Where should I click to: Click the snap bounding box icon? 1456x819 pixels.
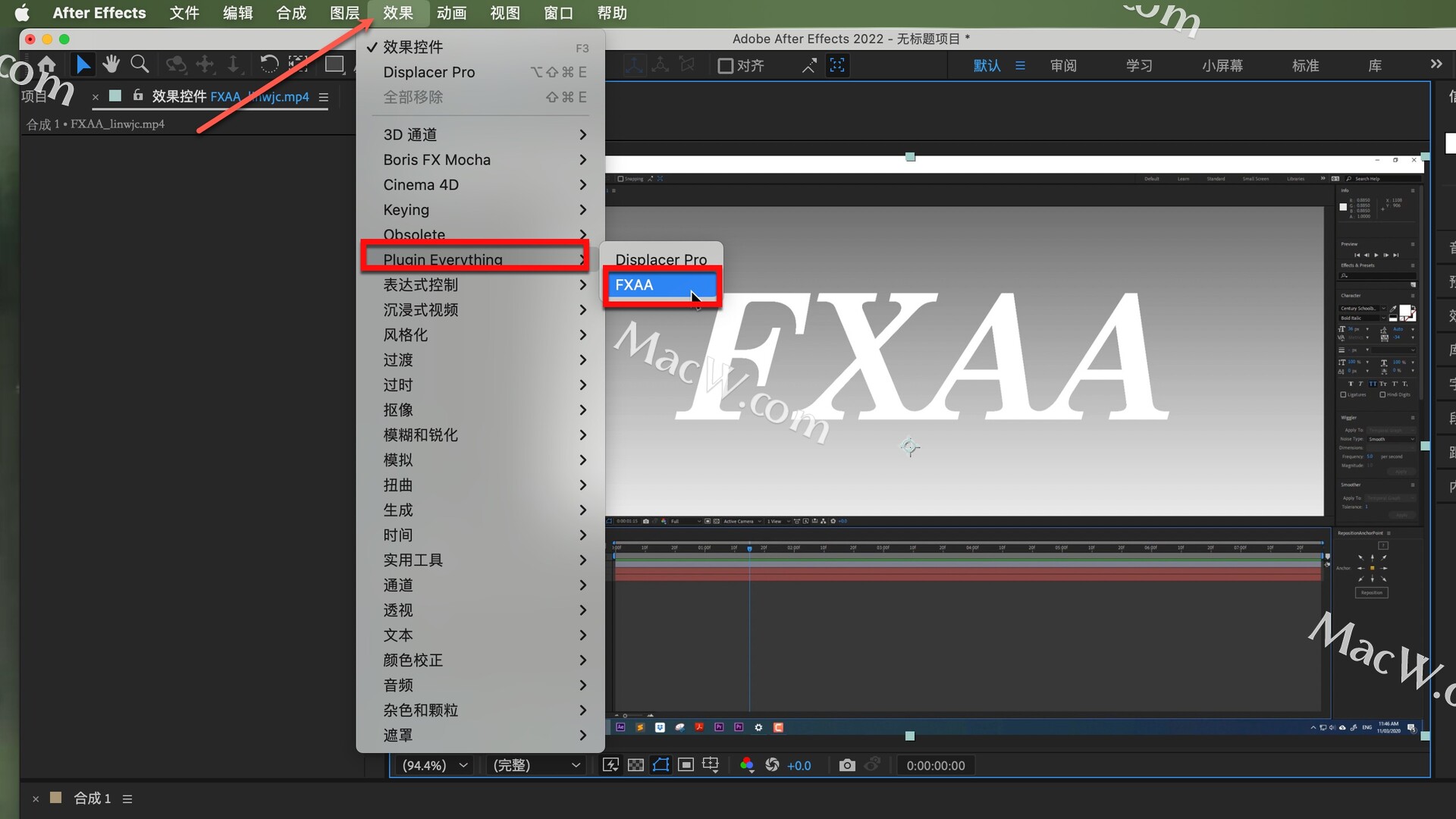837,65
